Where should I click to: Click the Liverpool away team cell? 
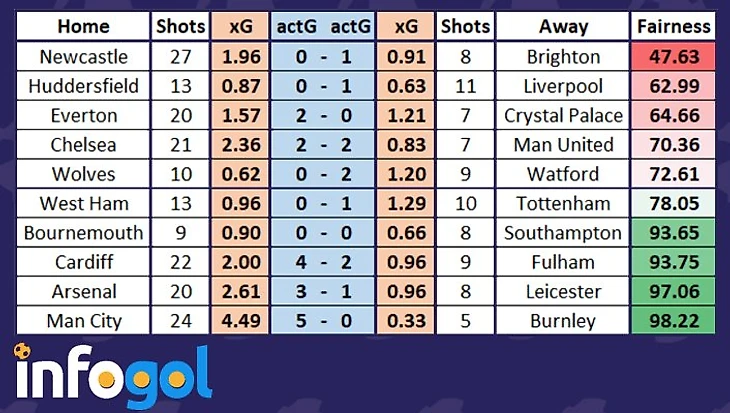[563, 86]
